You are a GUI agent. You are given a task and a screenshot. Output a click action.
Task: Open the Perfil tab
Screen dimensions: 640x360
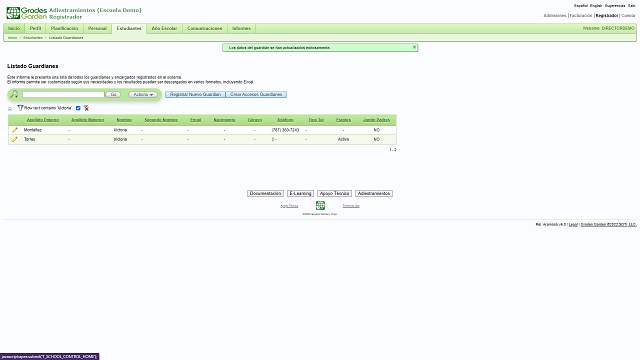(36, 28)
